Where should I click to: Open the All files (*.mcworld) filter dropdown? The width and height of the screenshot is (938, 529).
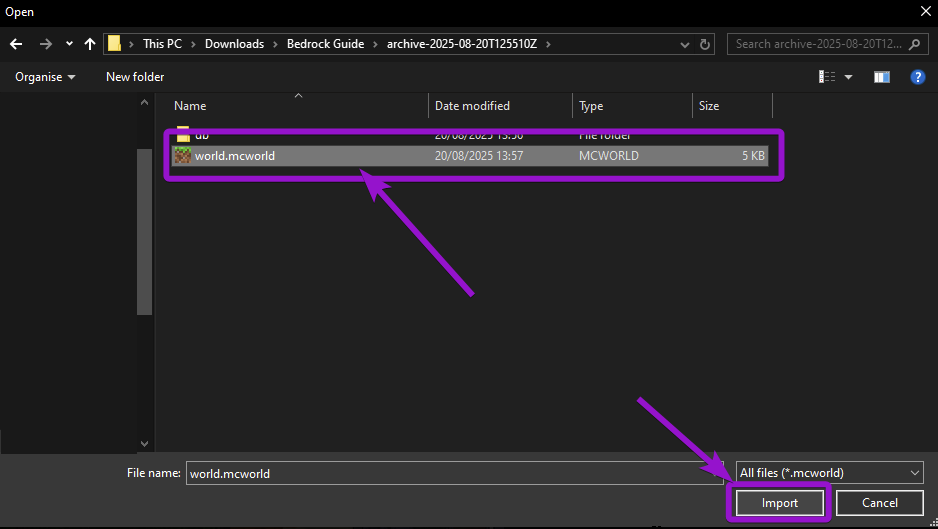[829, 473]
